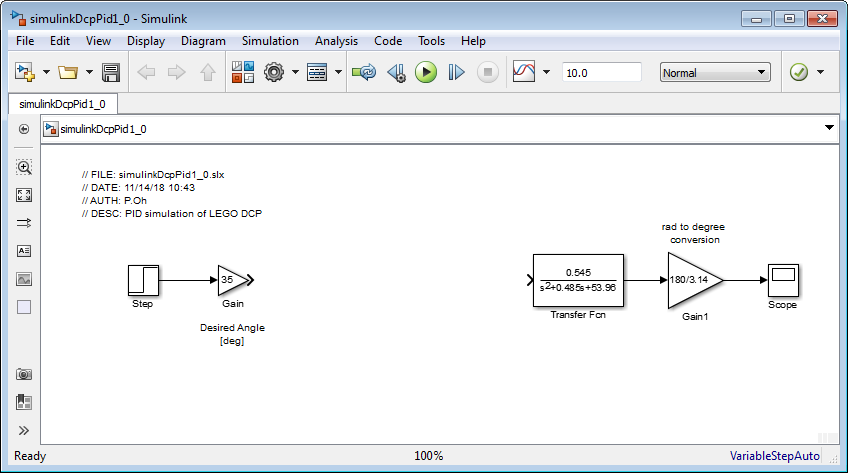Click the simulation stop time field 10.0
The height and width of the screenshot is (473, 848).
click(x=602, y=72)
